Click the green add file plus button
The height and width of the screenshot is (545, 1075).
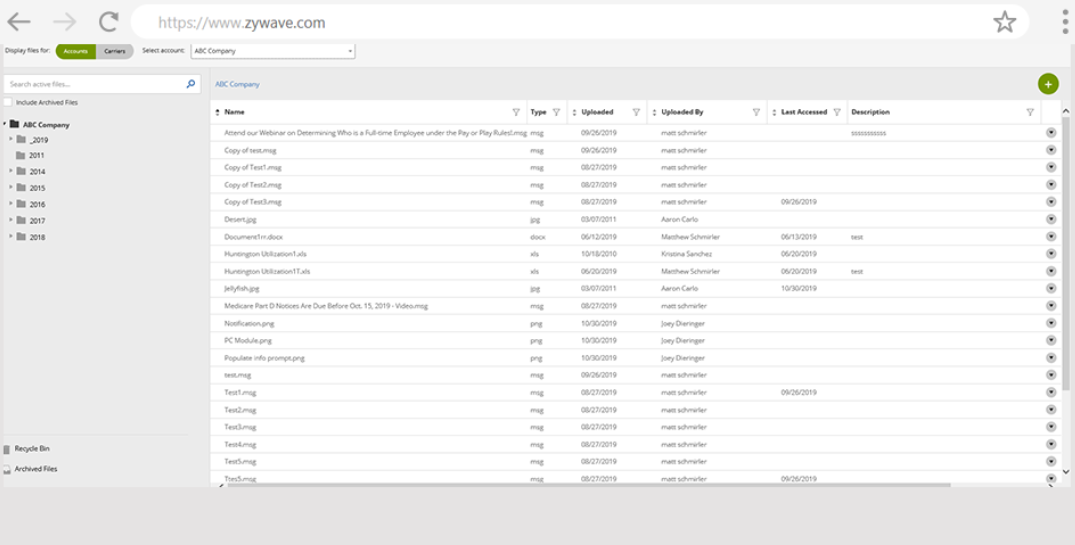(x=1048, y=84)
